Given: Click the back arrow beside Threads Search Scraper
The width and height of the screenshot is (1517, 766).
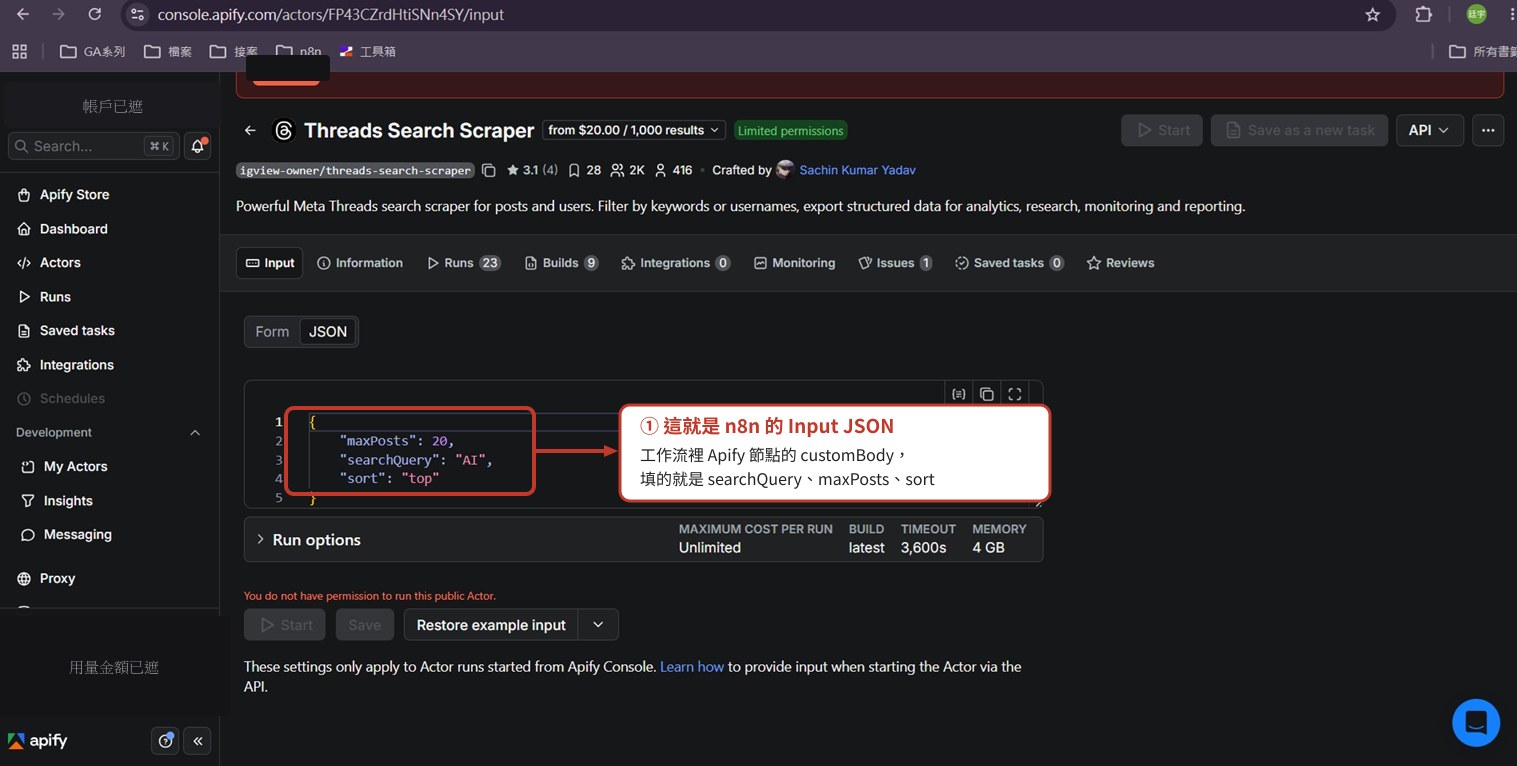Looking at the screenshot, I should click(251, 131).
